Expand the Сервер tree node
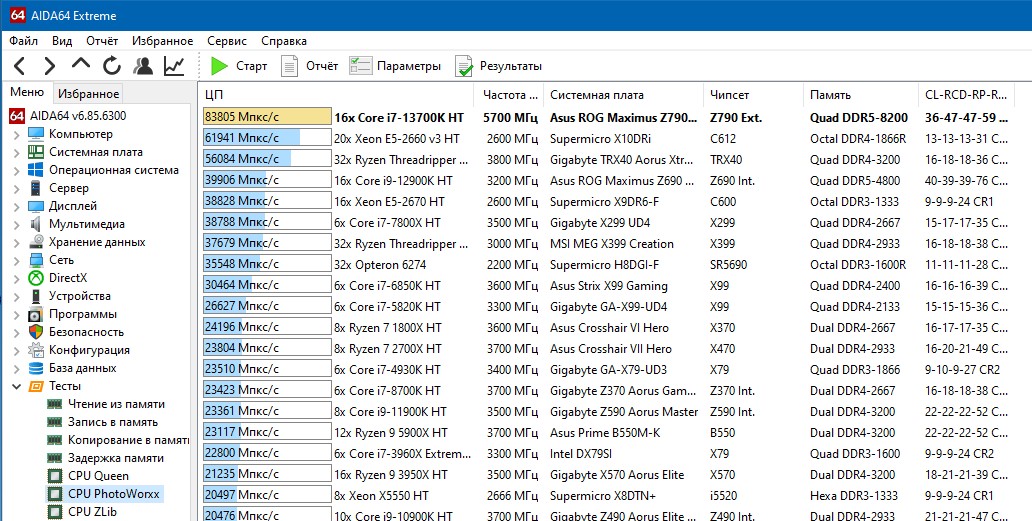1032x521 pixels. 16,188
